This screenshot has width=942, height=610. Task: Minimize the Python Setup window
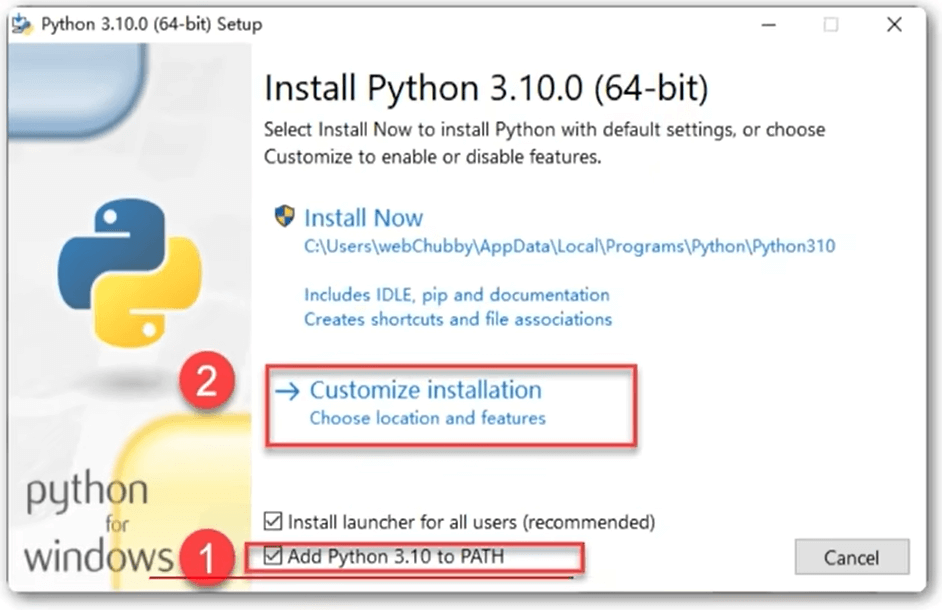coord(765,25)
